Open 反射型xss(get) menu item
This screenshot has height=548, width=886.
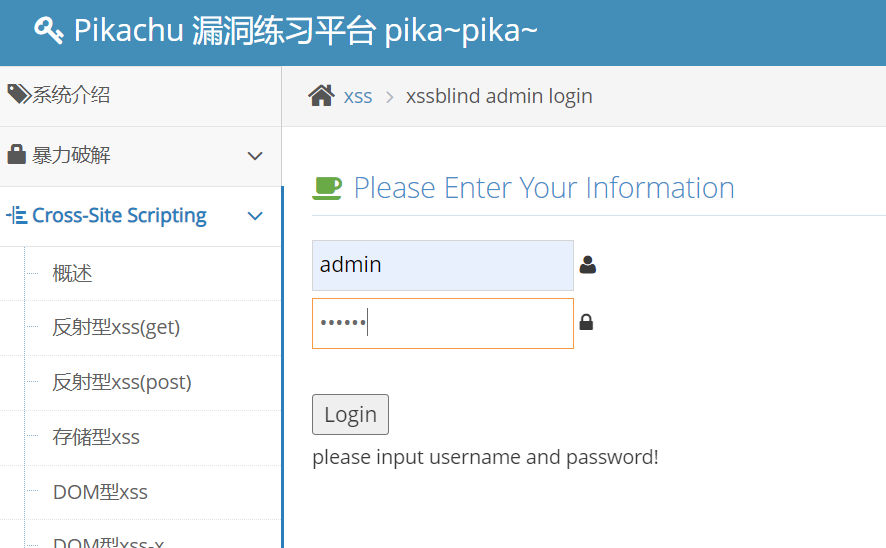116,327
